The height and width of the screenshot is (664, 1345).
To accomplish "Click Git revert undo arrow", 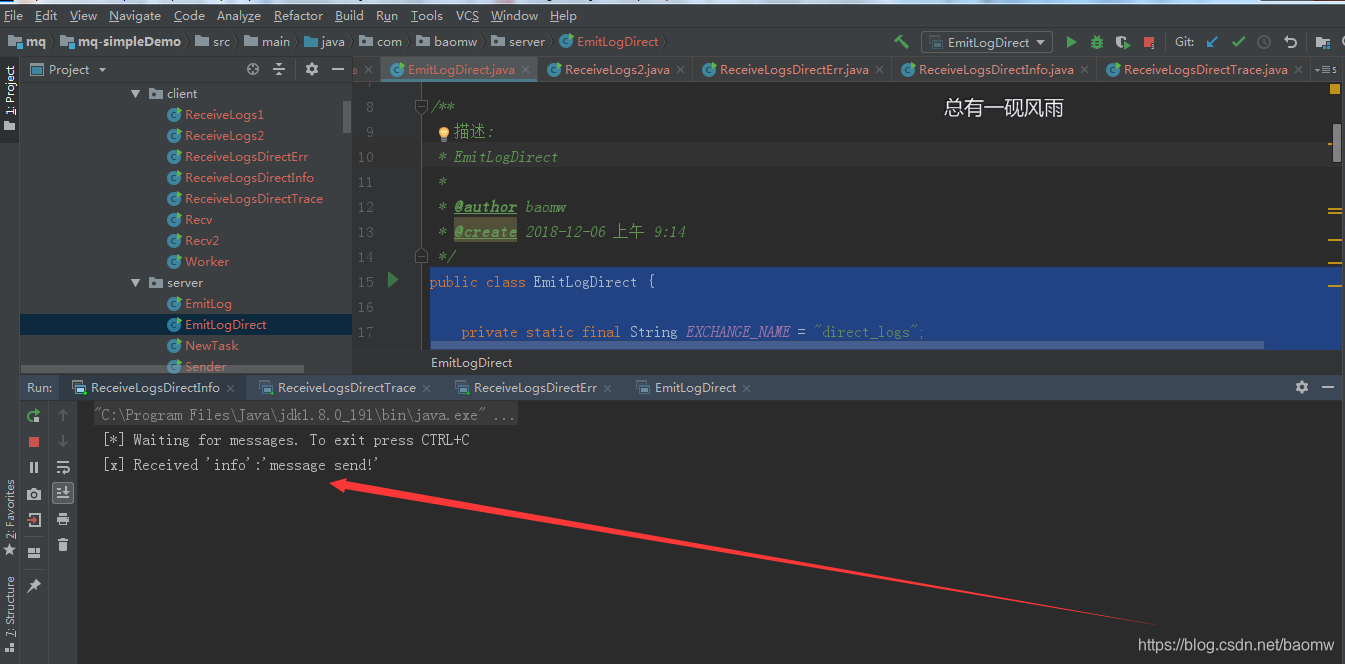I will coord(1290,42).
